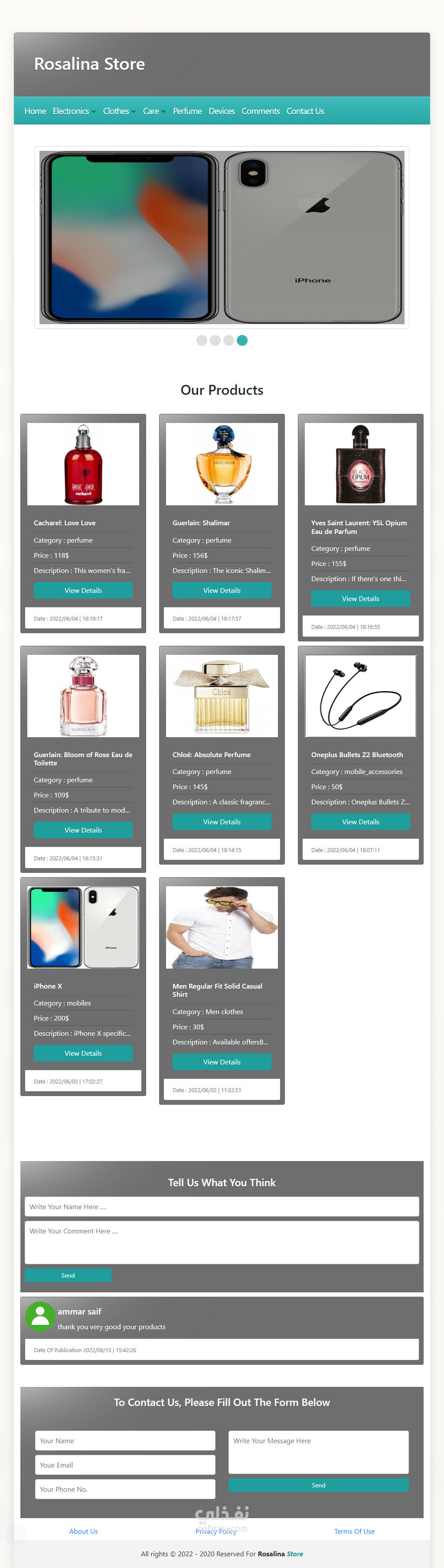The image size is (444, 1568).
Task: Click the Chloé Absolute Perfume bottle image
Action: coord(222,696)
